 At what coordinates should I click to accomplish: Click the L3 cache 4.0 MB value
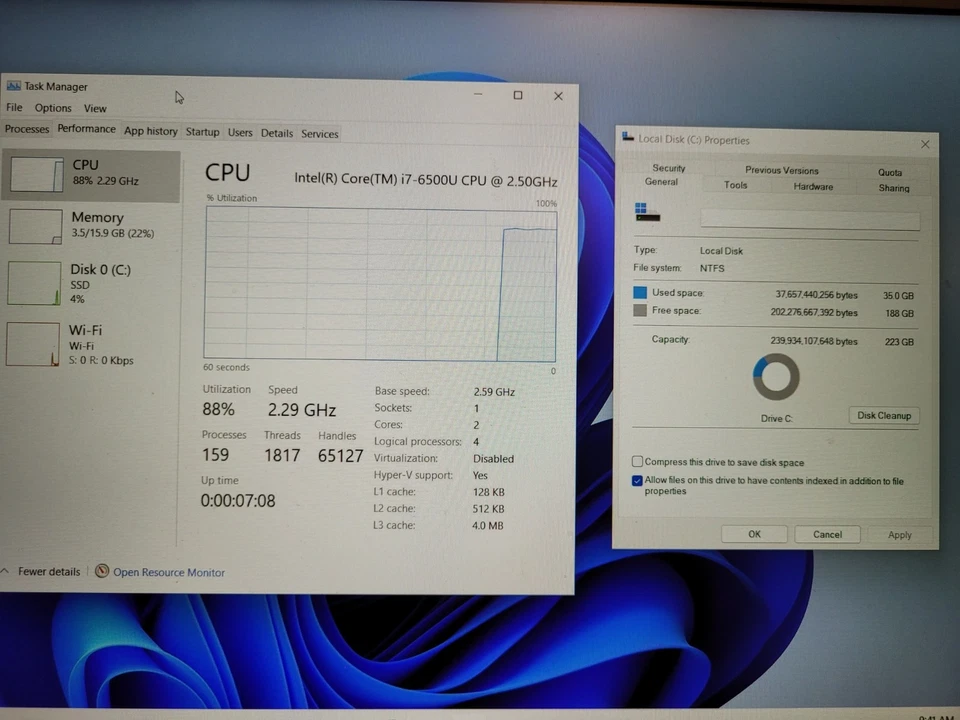click(487, 525)
